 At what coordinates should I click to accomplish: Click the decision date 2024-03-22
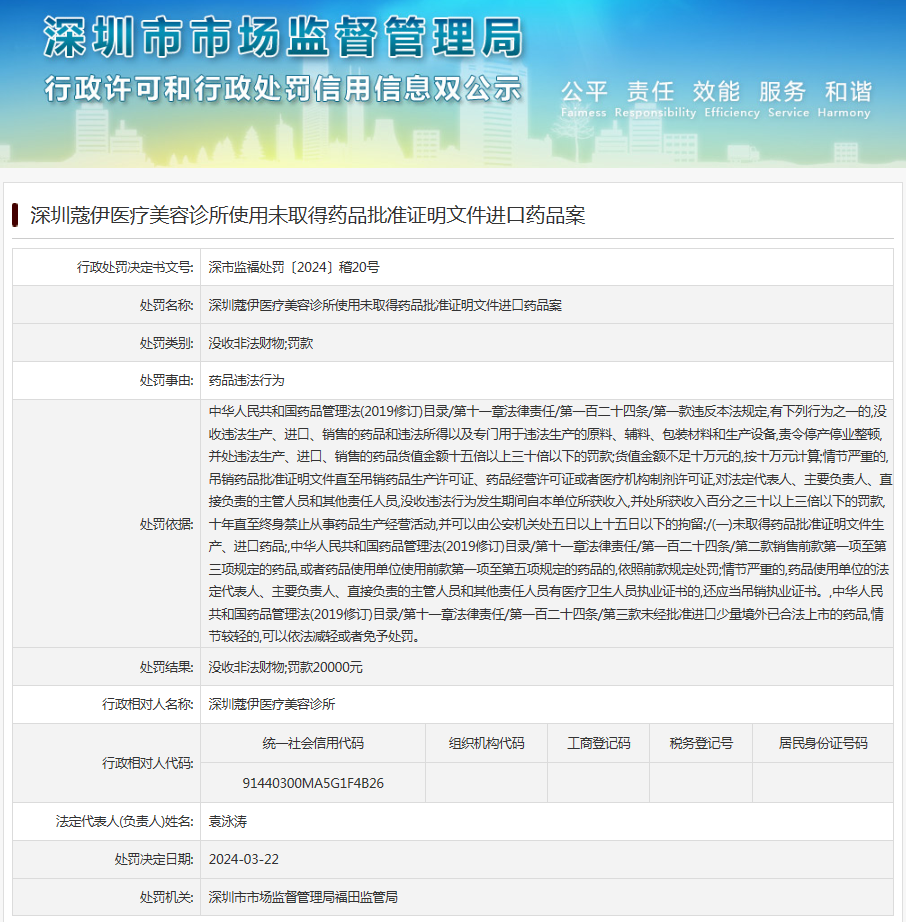[244, 859]
